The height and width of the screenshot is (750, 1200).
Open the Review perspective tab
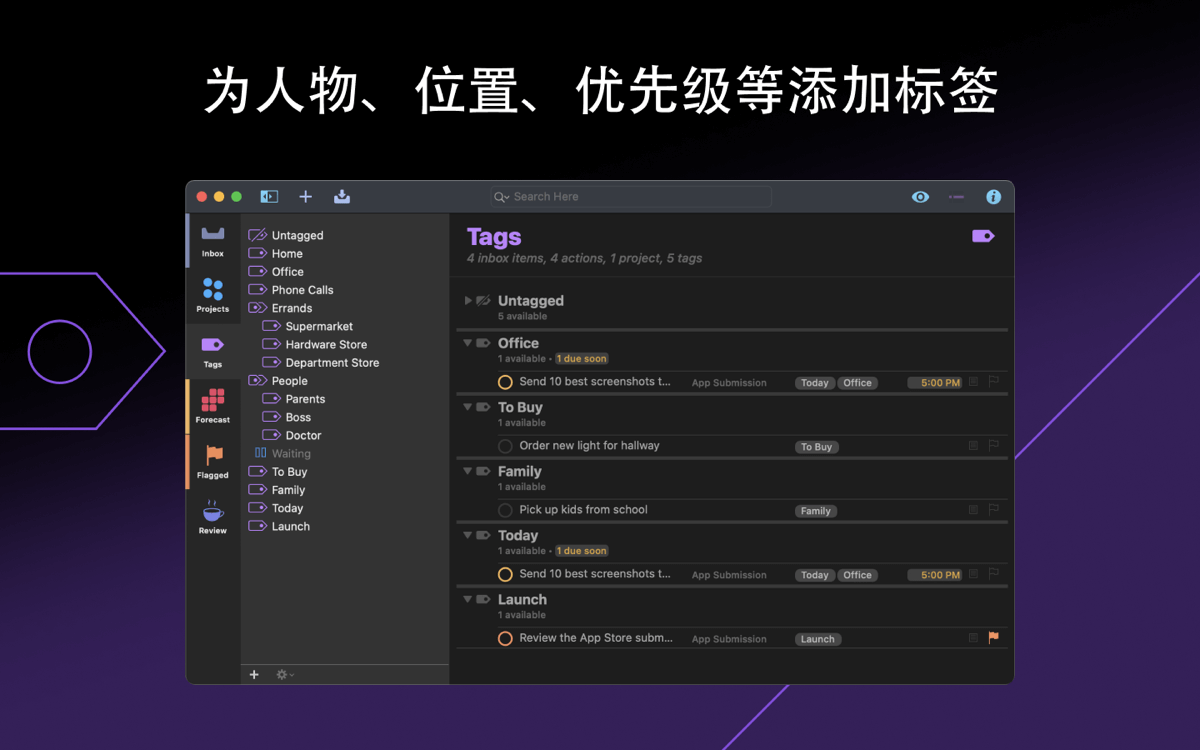212,517
